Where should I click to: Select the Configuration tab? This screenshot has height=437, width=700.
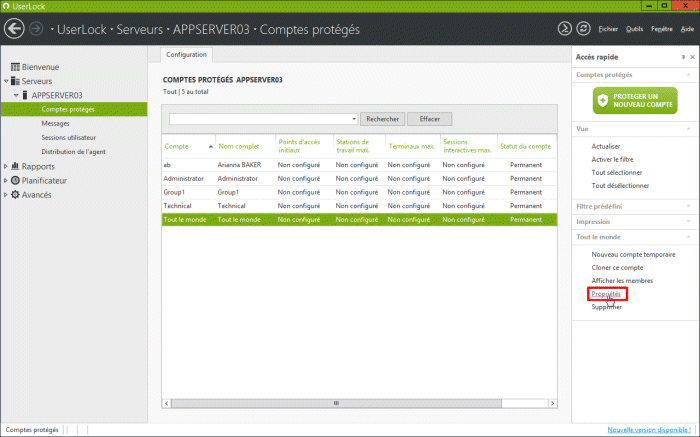tap(186, 54)
